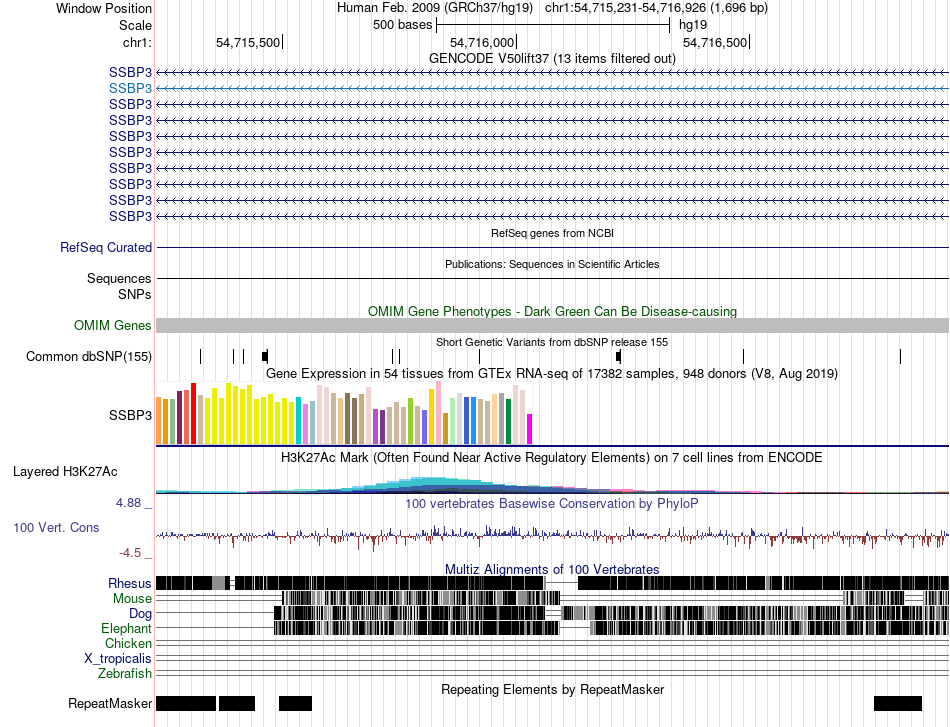Click the Window Position label
Image resolution: width=950 pixels, height=727 pixels.
point(104,8)
